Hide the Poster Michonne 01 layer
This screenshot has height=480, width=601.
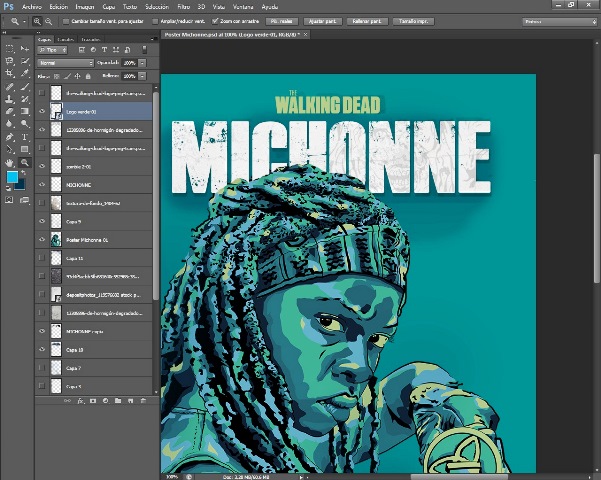coord(42,240)
